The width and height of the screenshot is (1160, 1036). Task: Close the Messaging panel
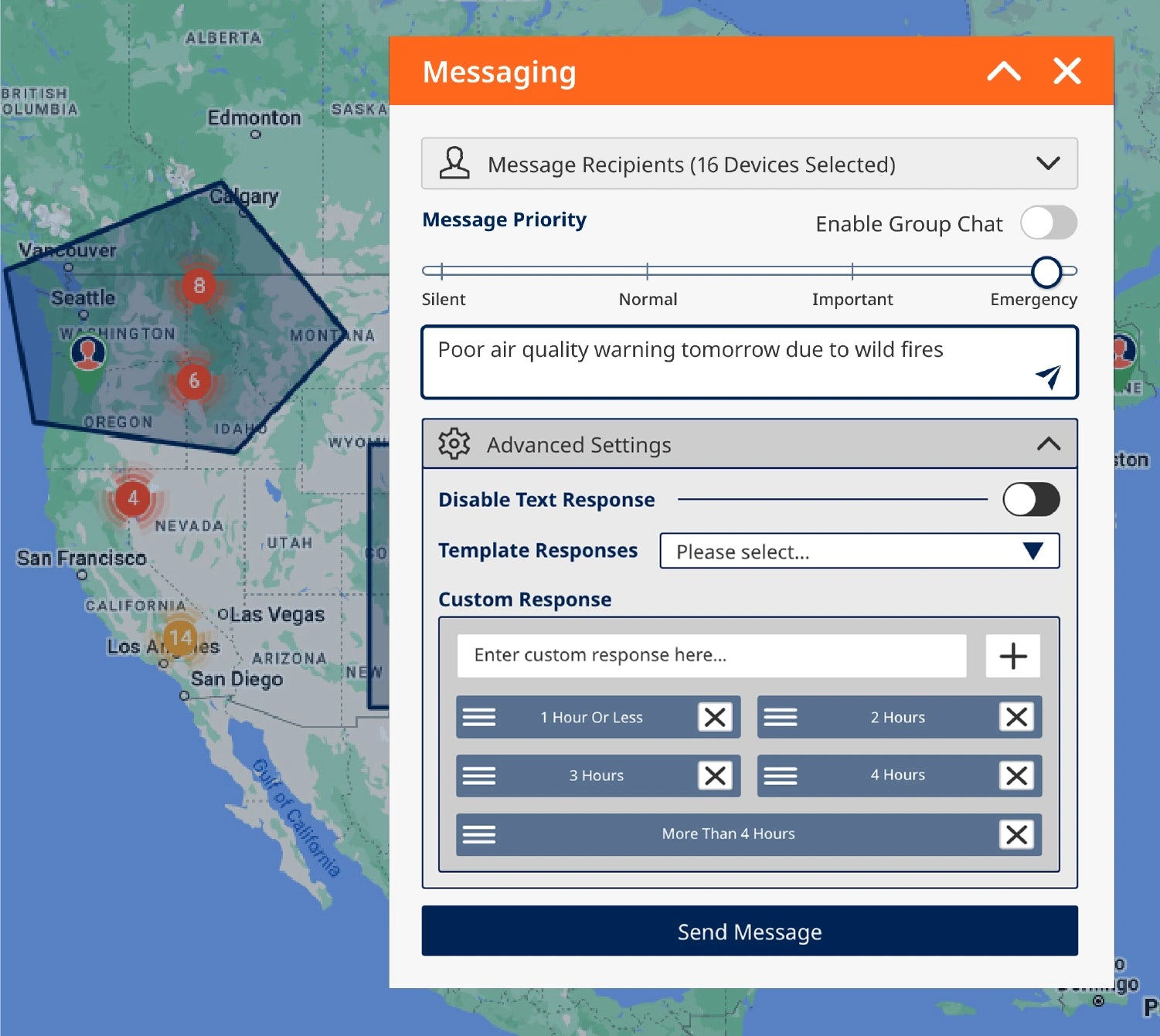pyautogui.click(x=1067, y=71)
